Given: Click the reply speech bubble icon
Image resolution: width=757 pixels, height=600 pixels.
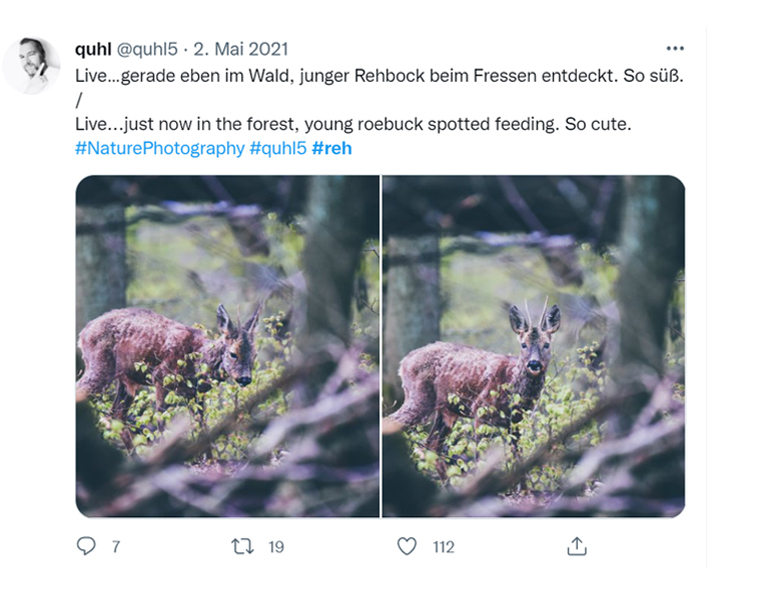Looking at the screenshot, I should pyautogui.click(x=85, y=546).
